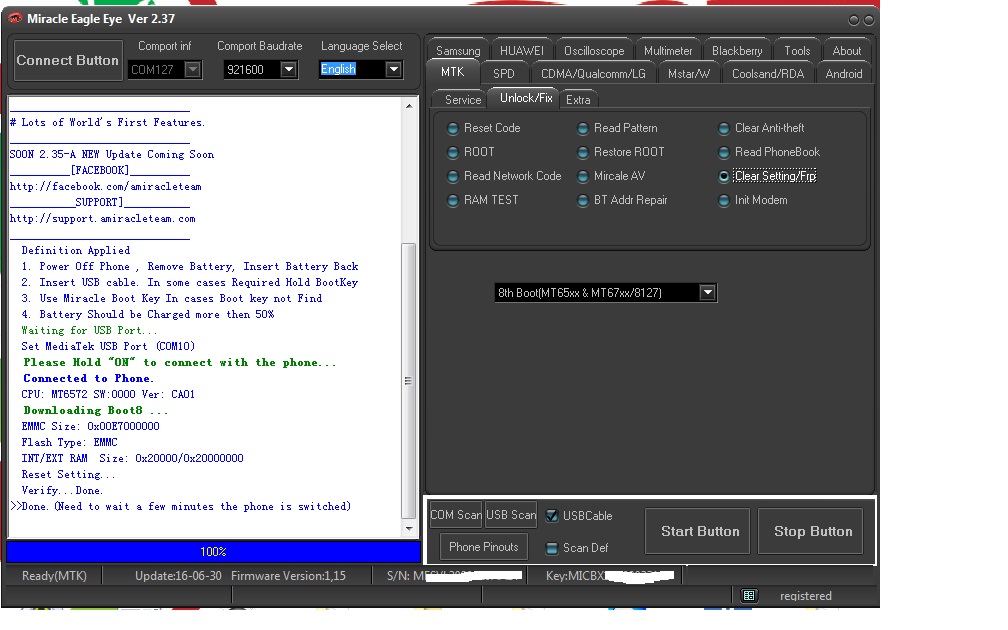Select the Read Pattern option
Image resolution: width=1008 pixels, height=630 pixels.
point(617,128)
